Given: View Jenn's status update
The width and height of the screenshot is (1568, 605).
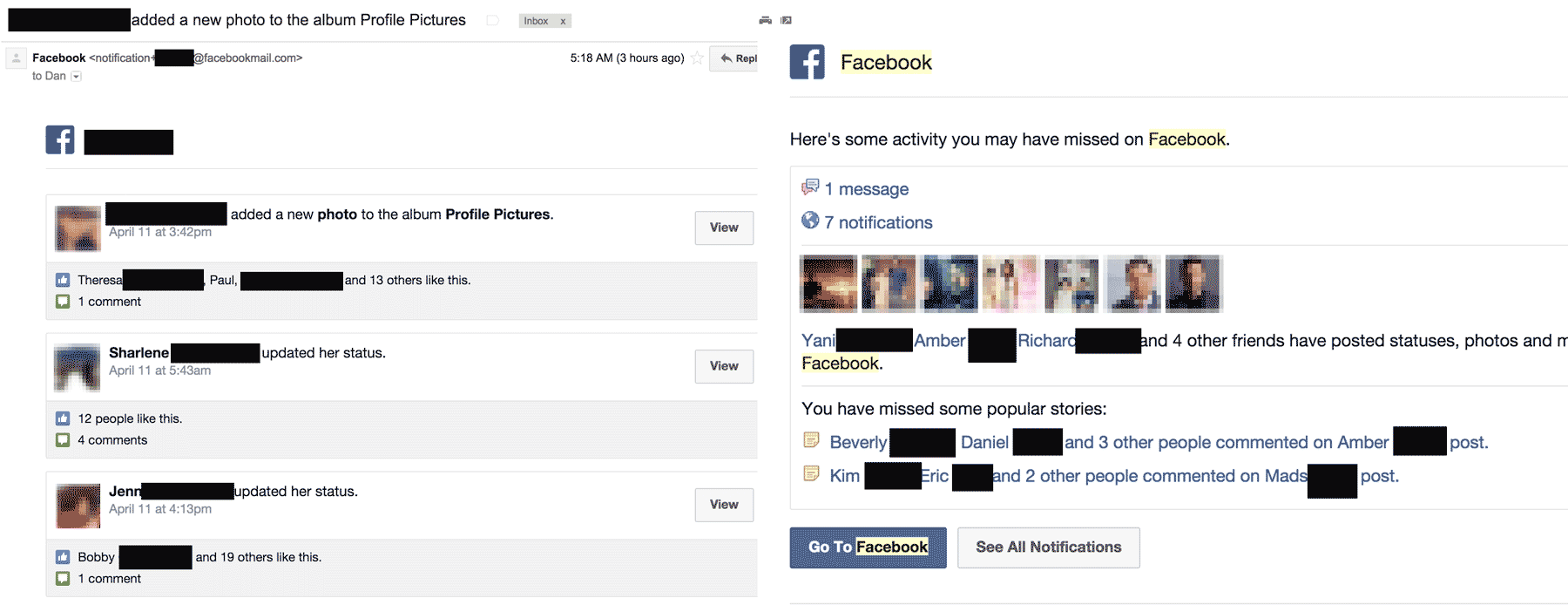Looking at the screenshot, I should coord(724,505).
